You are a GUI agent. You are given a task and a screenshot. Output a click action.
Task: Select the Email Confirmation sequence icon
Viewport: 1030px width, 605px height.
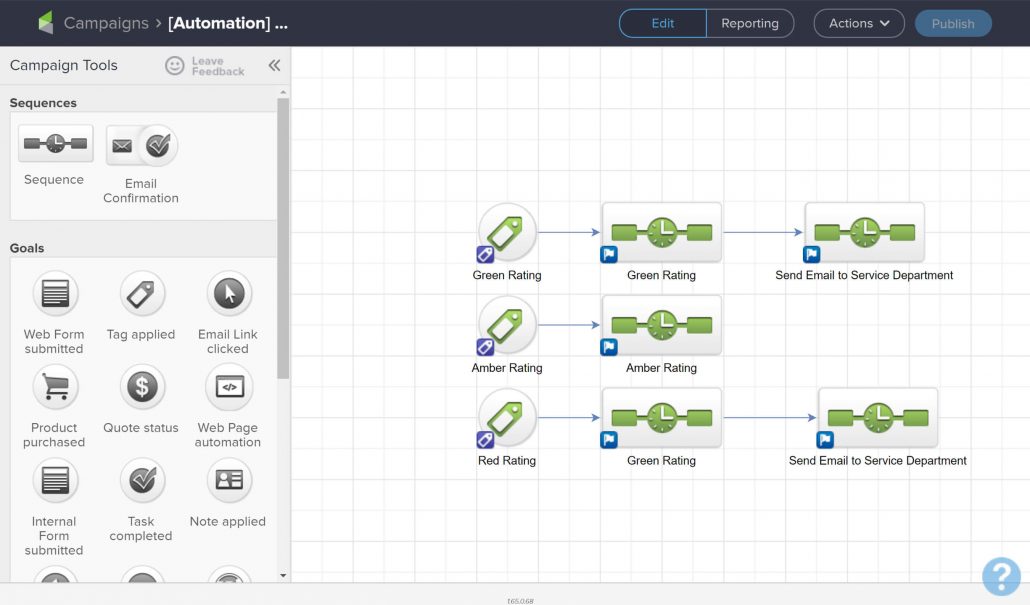[x=141, y=145]
